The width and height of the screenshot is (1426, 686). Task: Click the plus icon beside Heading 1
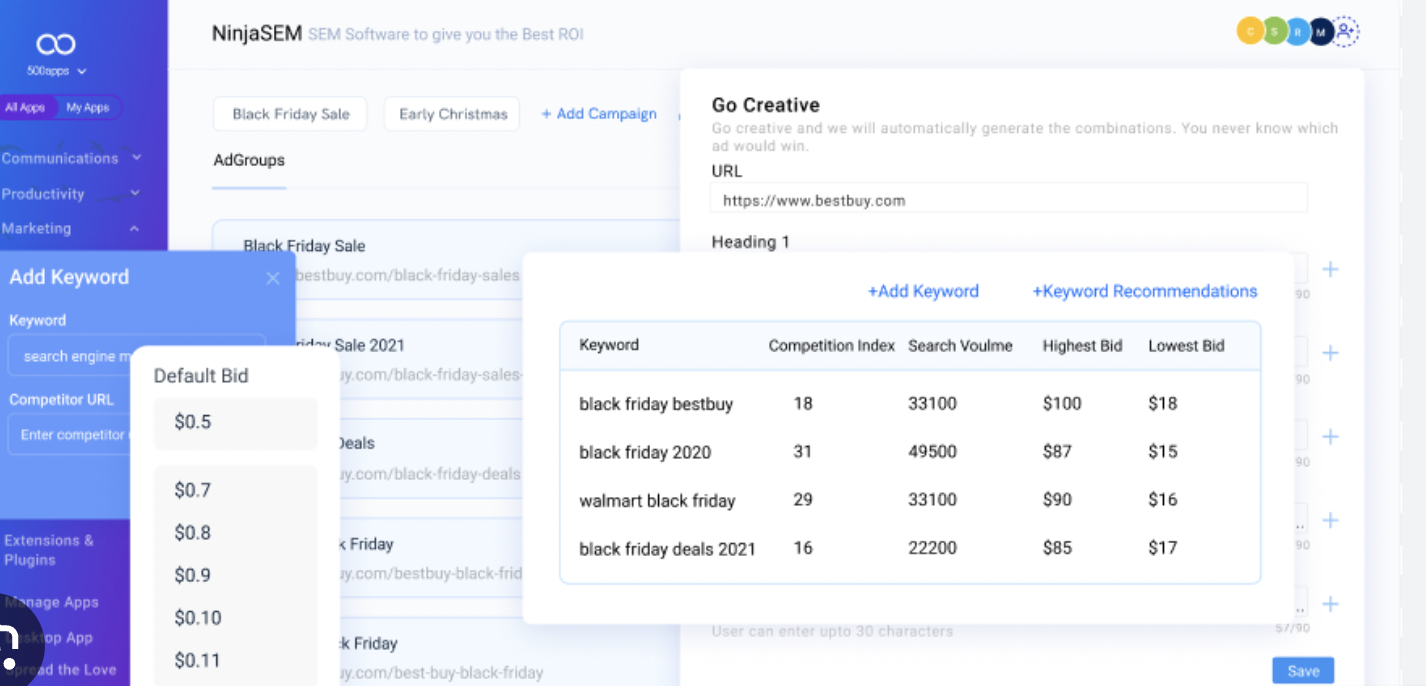tap(1330, 269)
